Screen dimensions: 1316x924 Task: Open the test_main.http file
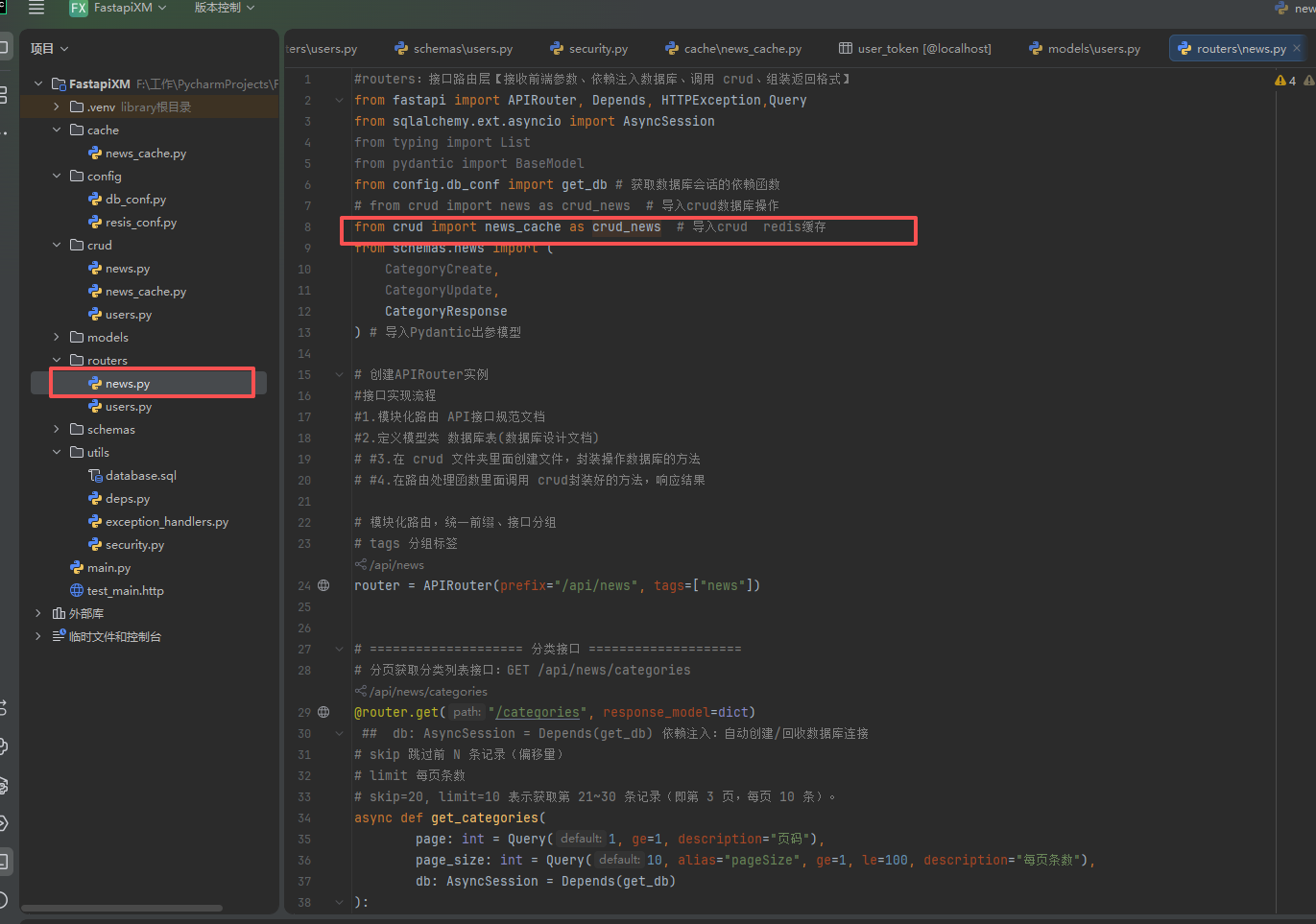(125, 591)
